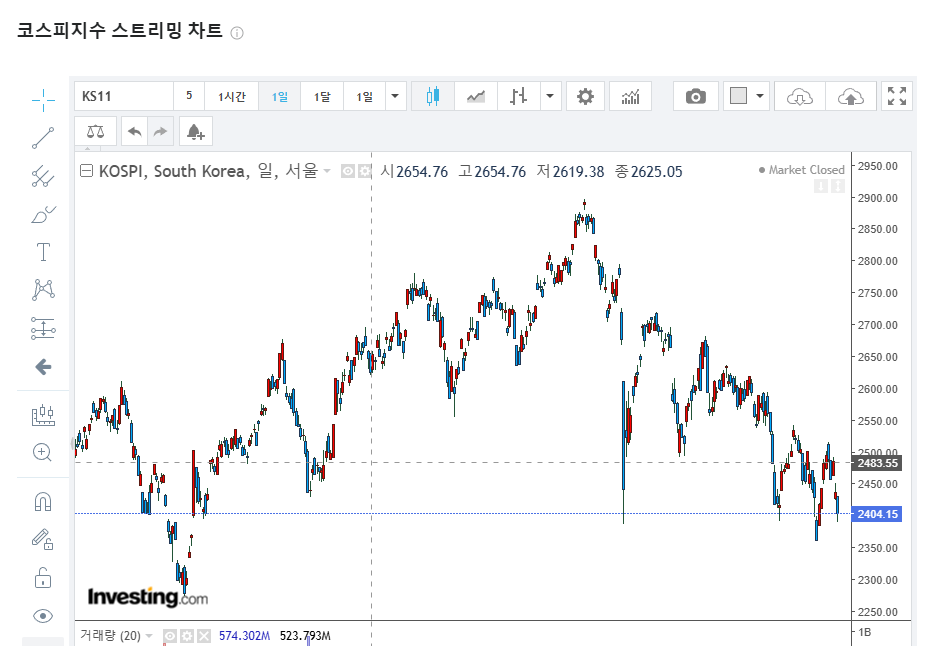Open the chart layout color swatch box
This screenshot has width=931, height=646.
[738, 96]
